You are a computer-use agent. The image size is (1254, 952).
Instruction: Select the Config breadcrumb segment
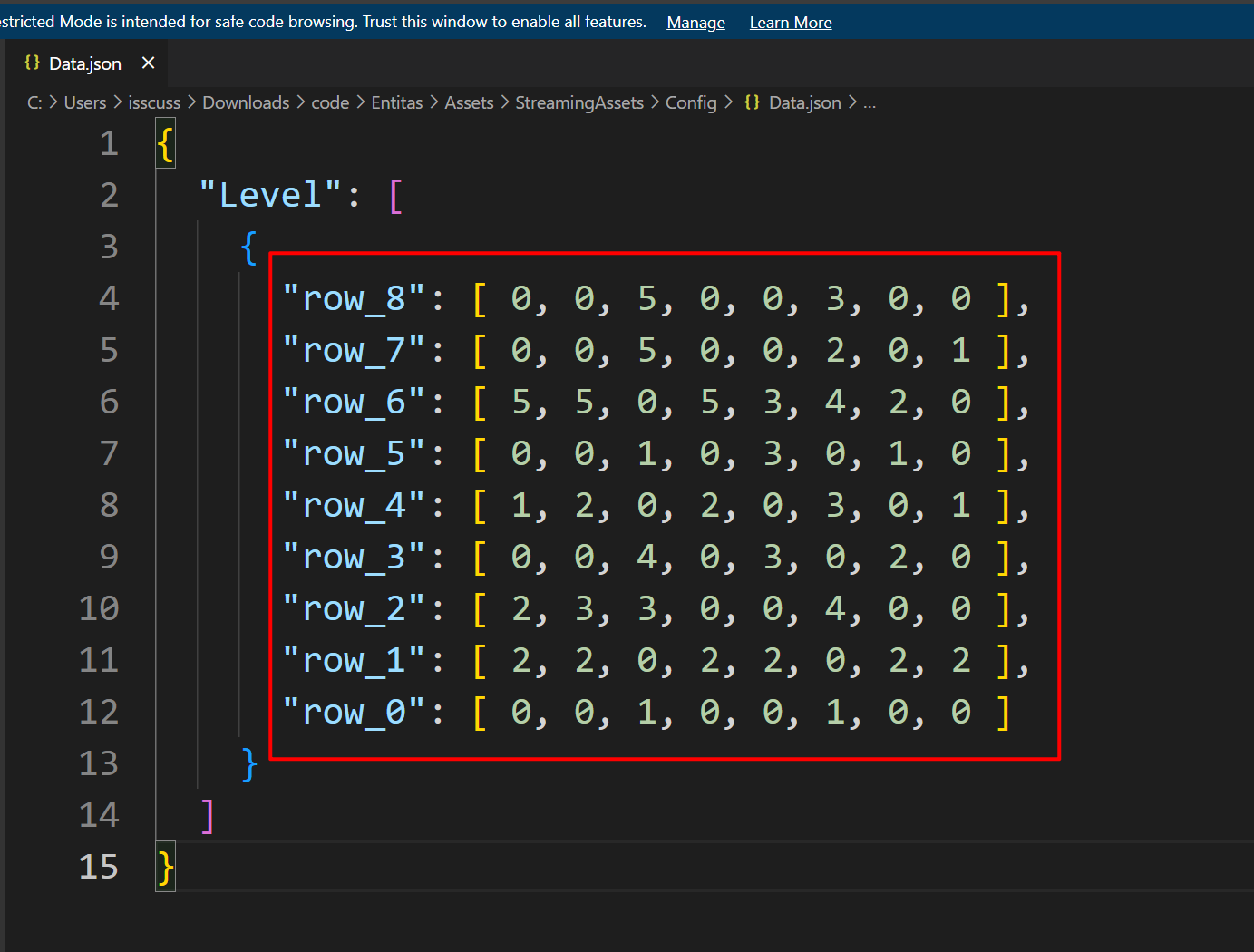tap(691, 102)
